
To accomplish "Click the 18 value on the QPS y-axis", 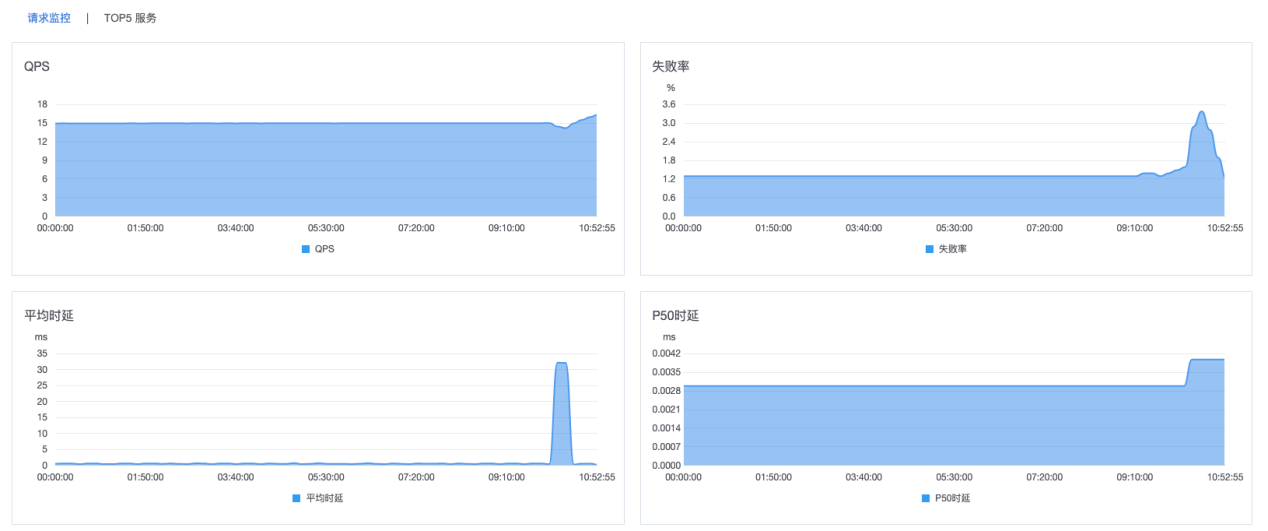I will point(43,105).
